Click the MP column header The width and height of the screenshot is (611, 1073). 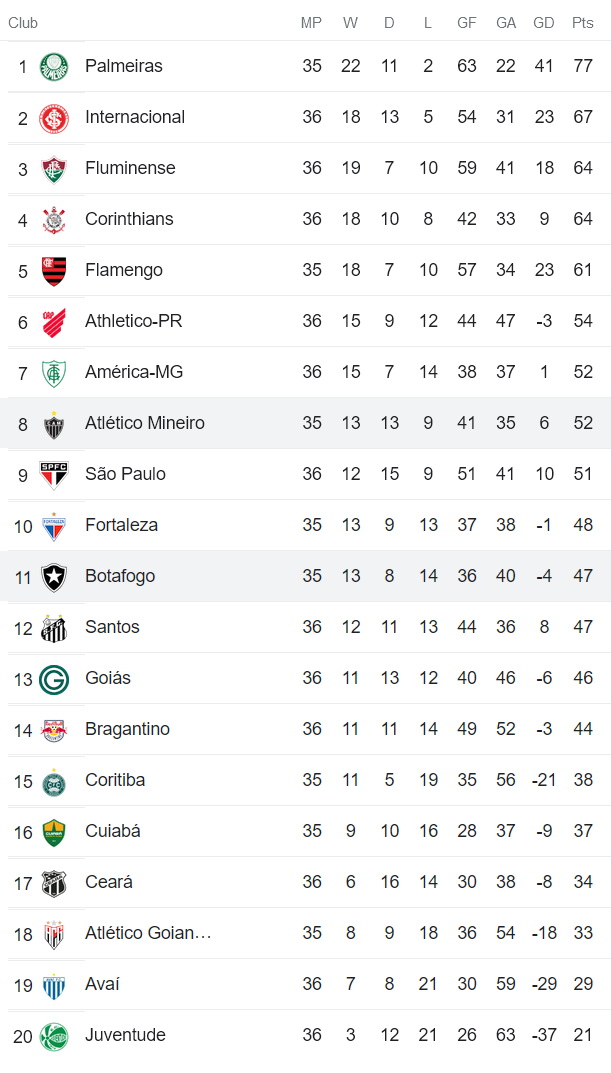click(x=311, y=22)
